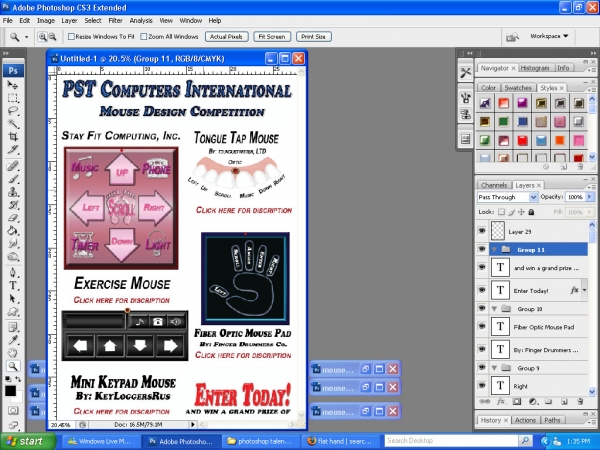Select the Slice tool
The height and width of the screenshot is (450, 600).
pos(13,150)
